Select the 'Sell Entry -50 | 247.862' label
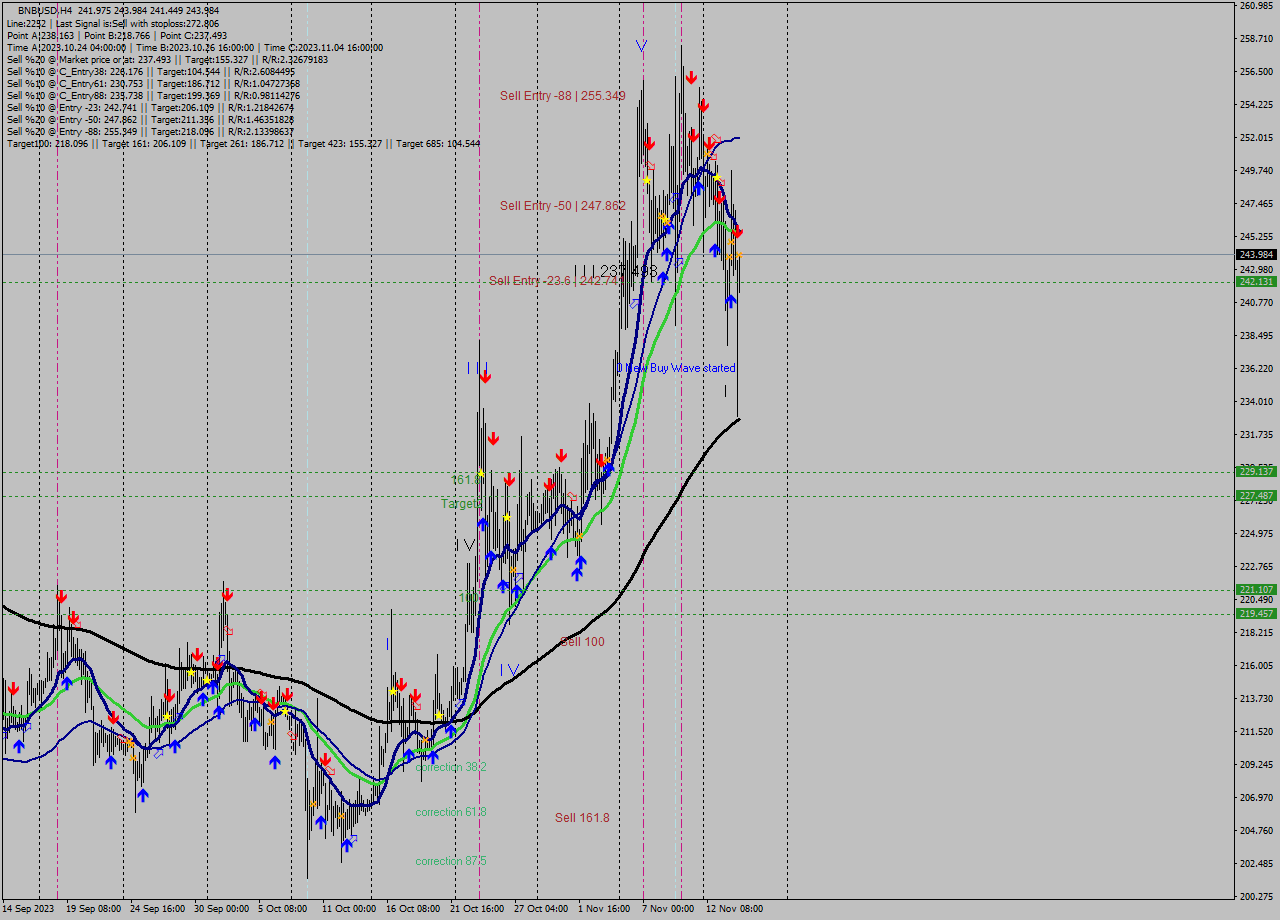 (x=561, y=207)
